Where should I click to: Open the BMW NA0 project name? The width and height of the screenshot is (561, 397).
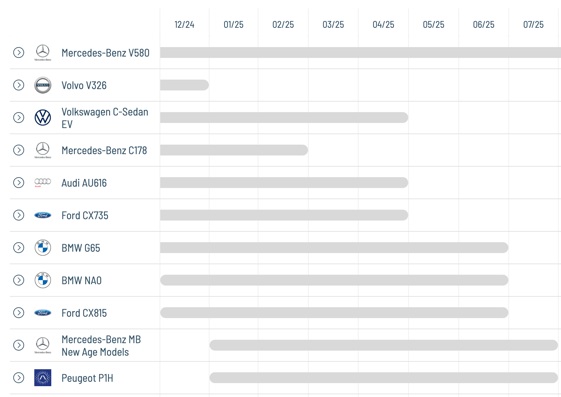[x=81, y=280]
